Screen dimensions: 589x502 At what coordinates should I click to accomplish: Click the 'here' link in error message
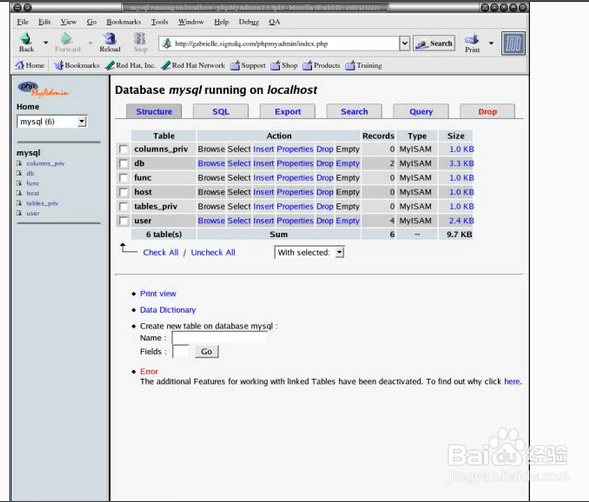512,381
